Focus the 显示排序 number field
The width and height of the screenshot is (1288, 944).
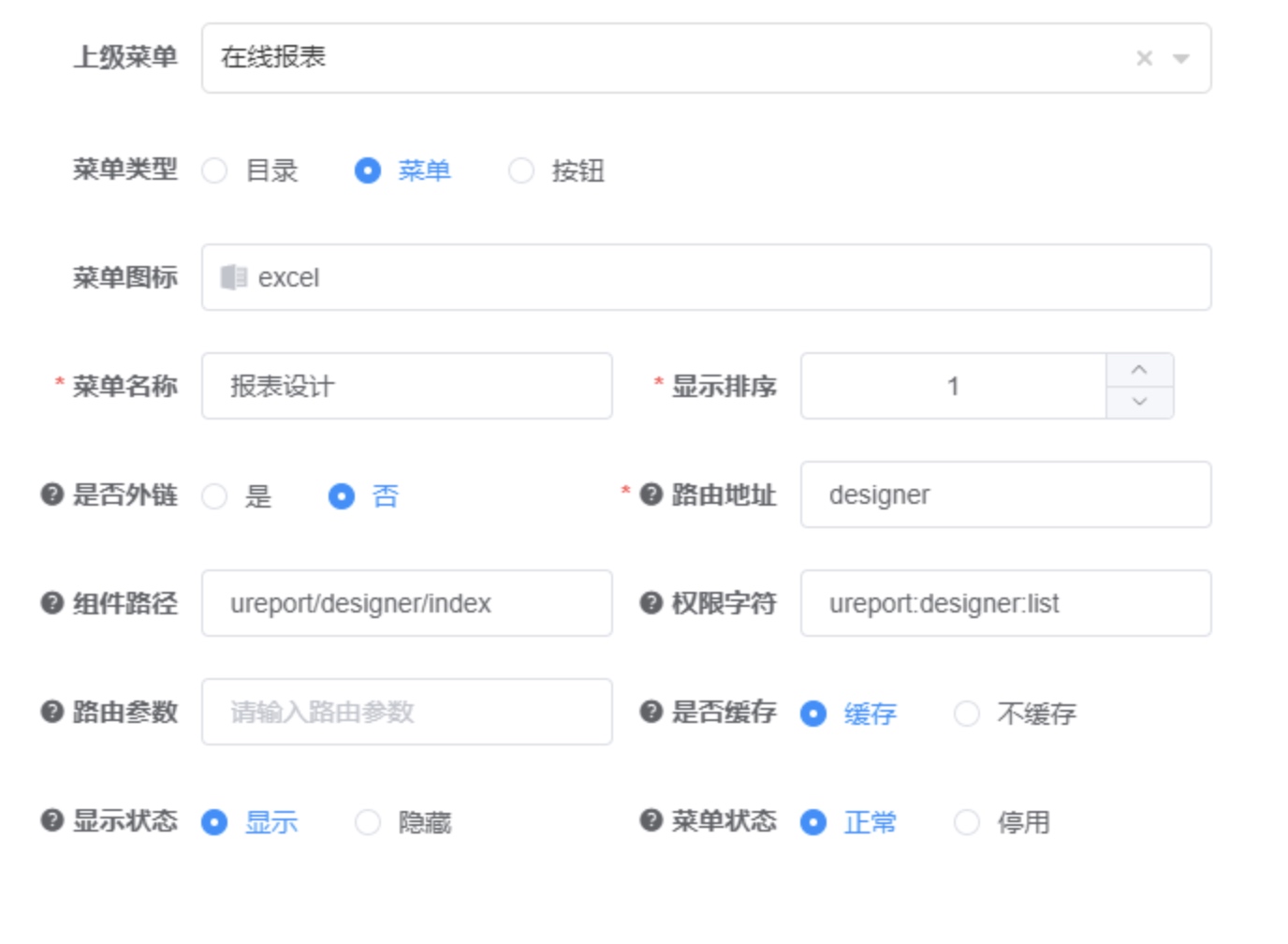[954, 386]
